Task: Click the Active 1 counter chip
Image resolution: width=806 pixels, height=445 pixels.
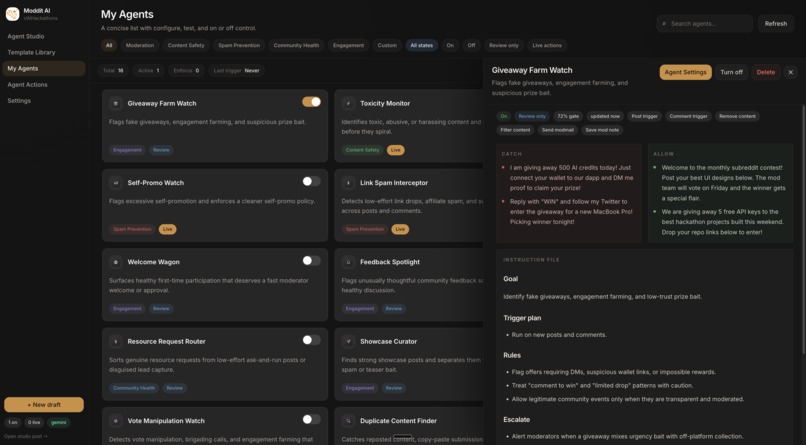Action: pyautogui.click(x=149, y=70)
